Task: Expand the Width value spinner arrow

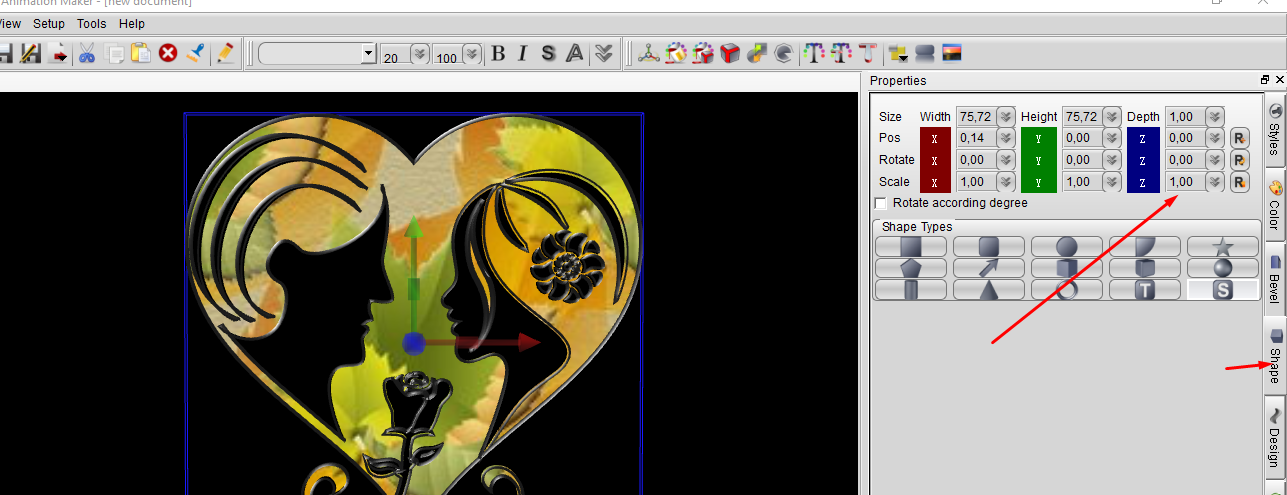Action: pyautogui.click(x=1005, y=117)
